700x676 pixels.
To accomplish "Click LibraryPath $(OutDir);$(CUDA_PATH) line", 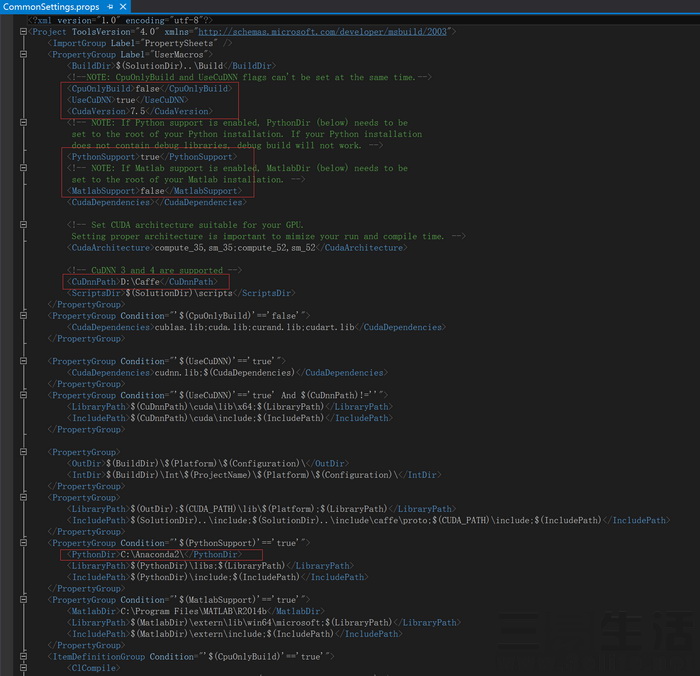I will (262, 509).
